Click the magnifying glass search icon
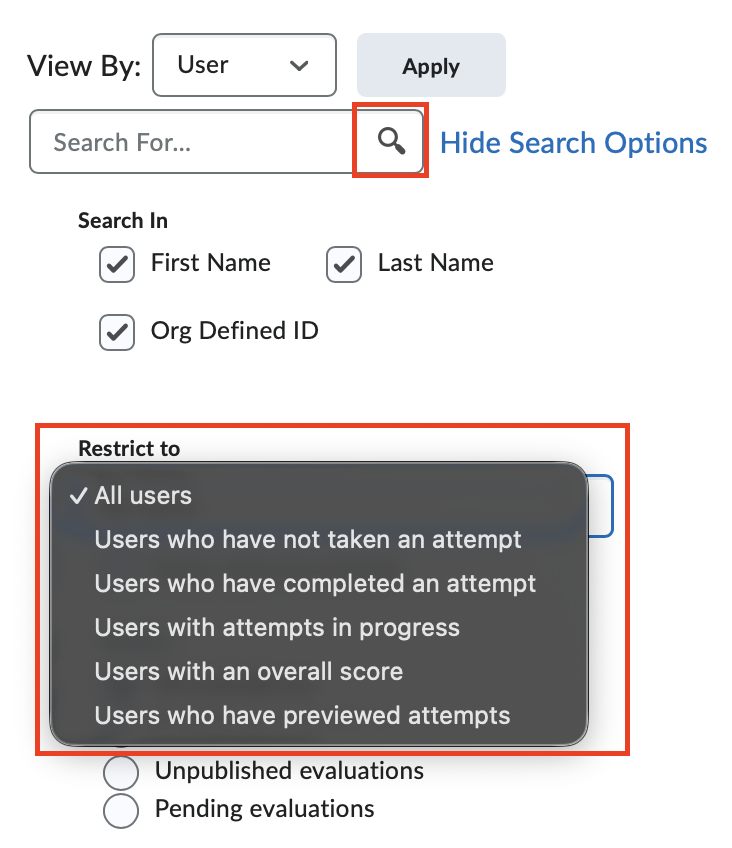Viewport: 732px width, 848px height. 390,140
